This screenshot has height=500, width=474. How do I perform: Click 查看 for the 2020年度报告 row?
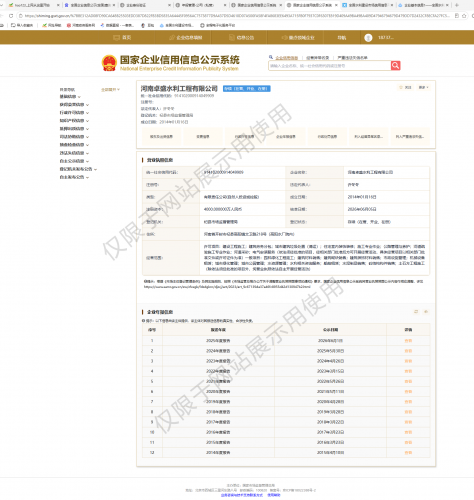[x=408, y=392]
